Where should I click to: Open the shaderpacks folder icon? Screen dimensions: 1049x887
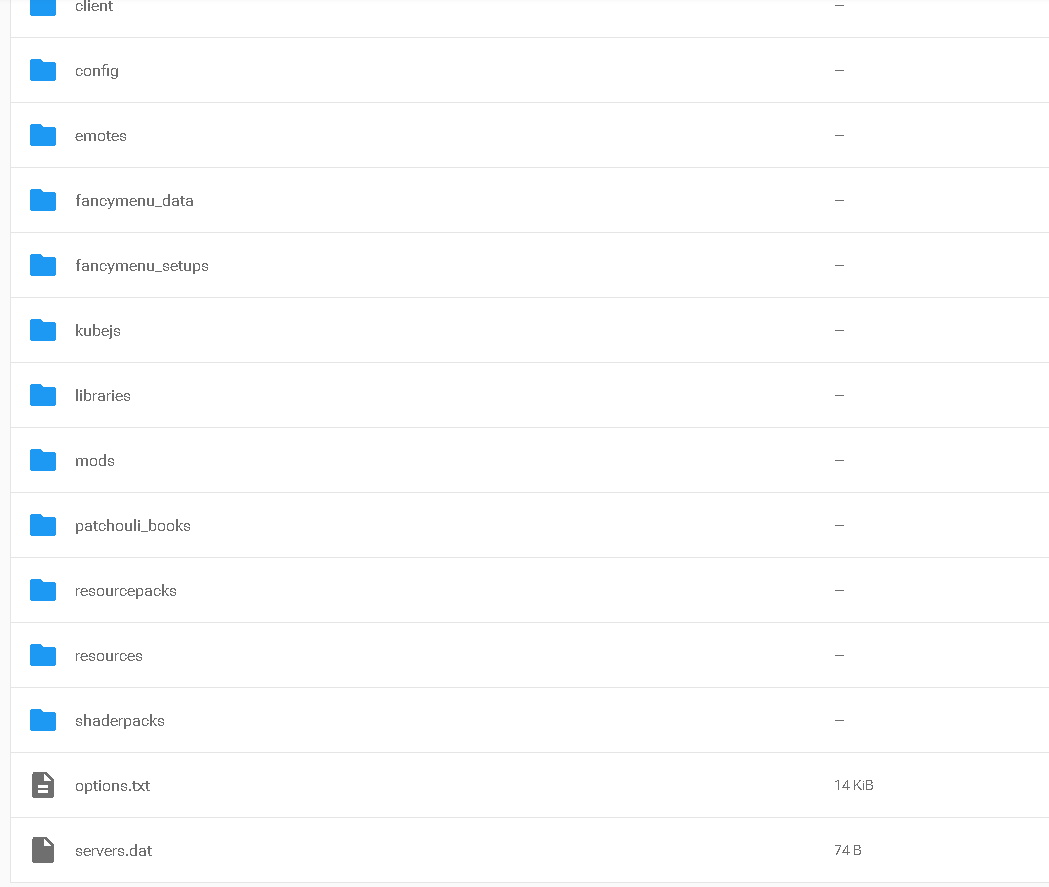43,720
